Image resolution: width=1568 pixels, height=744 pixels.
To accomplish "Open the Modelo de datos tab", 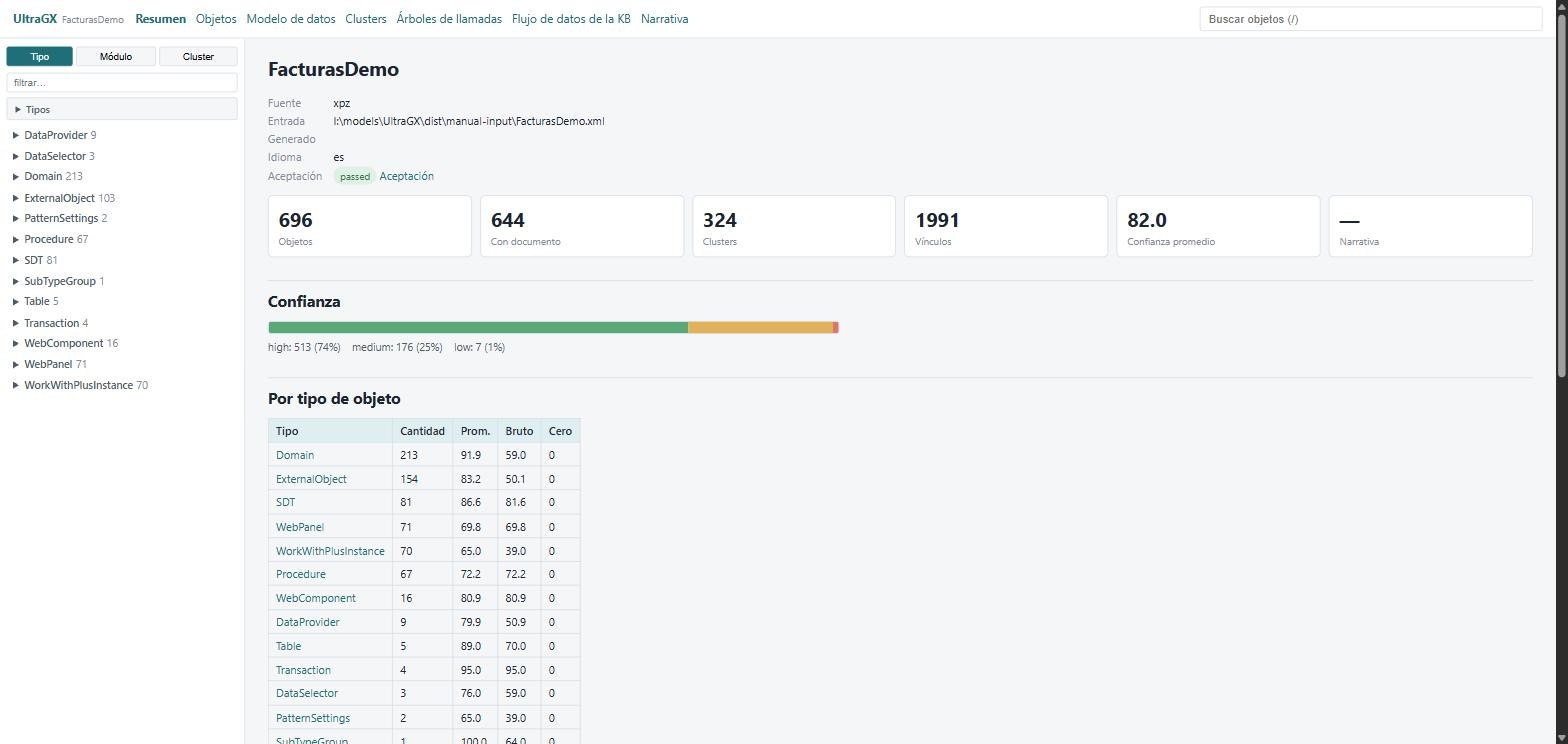I will coord(291,19).
